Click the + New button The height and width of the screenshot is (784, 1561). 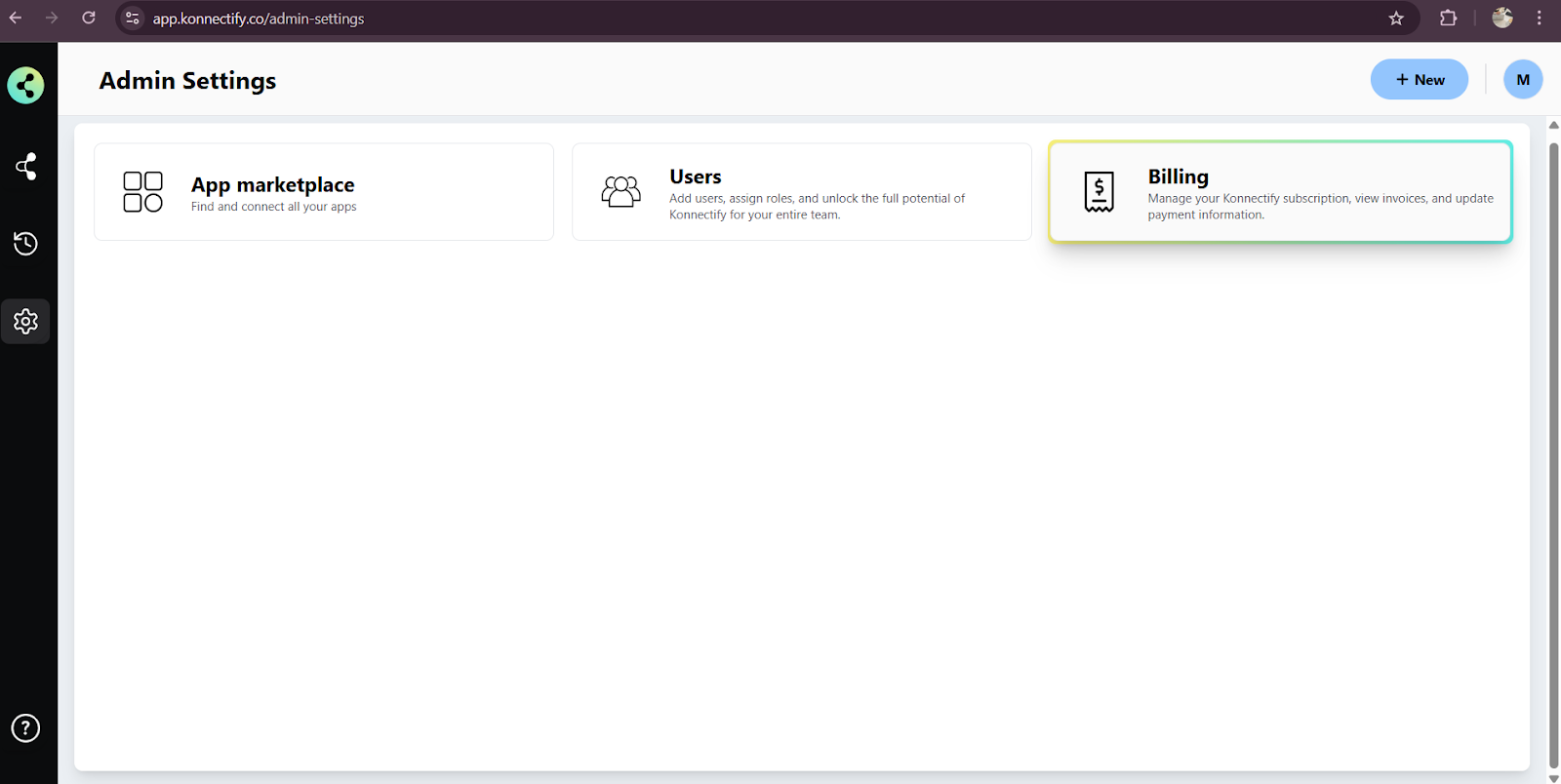click(x=1420, y=80)
